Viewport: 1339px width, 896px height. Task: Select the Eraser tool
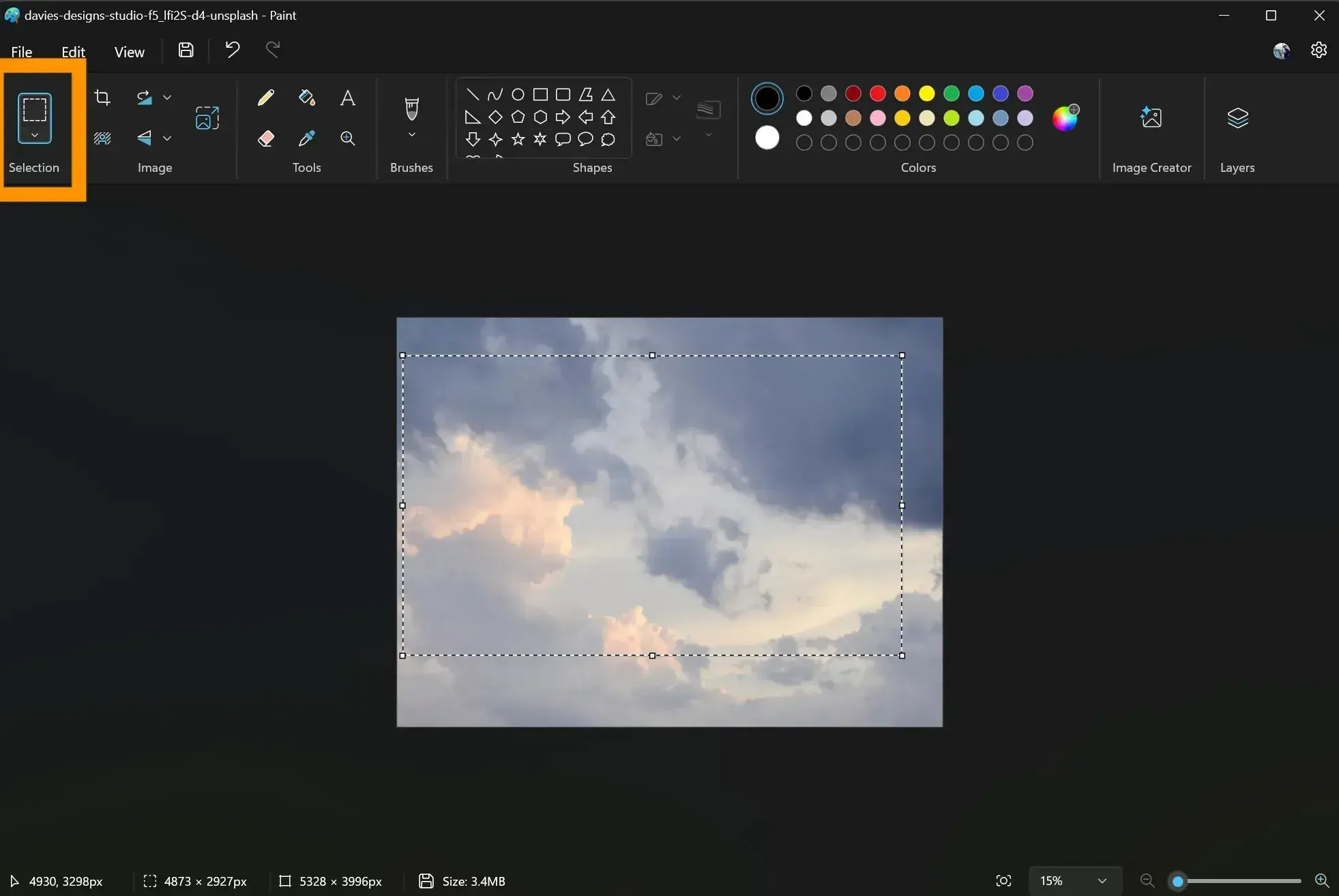(x=266, y=138)
